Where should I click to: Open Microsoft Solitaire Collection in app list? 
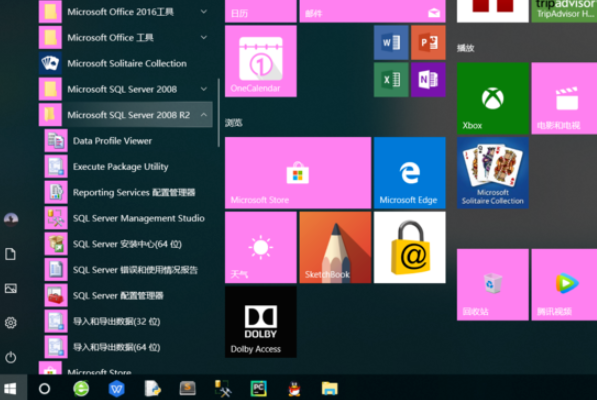coord(126,63)
